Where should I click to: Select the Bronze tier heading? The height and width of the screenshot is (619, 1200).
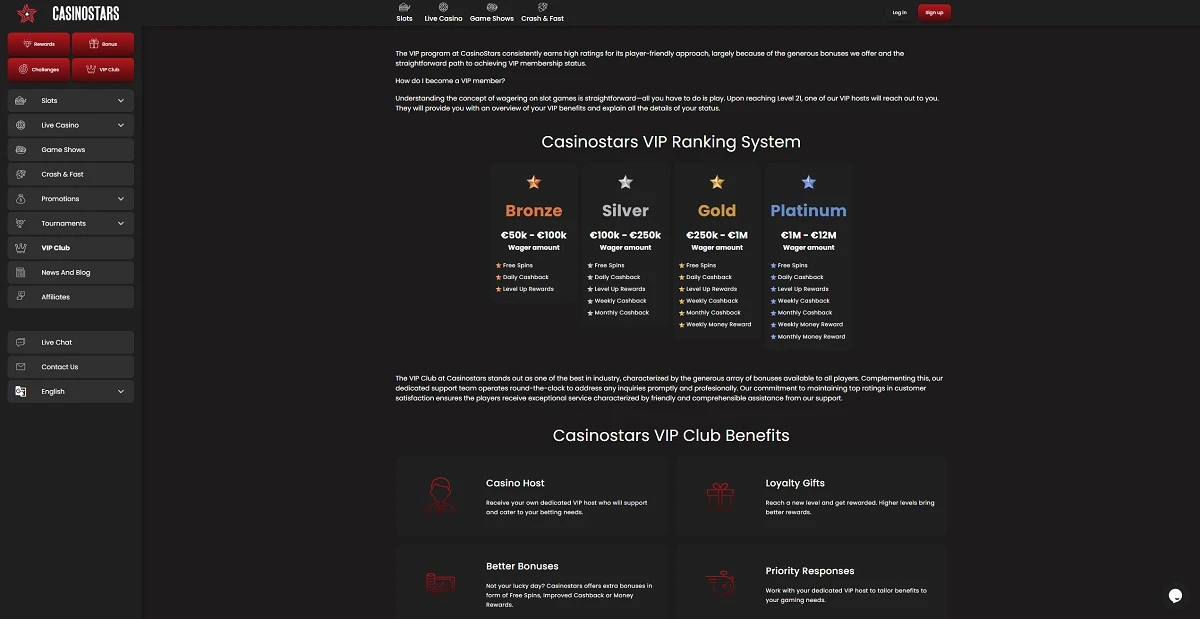(x=534, y=211)
